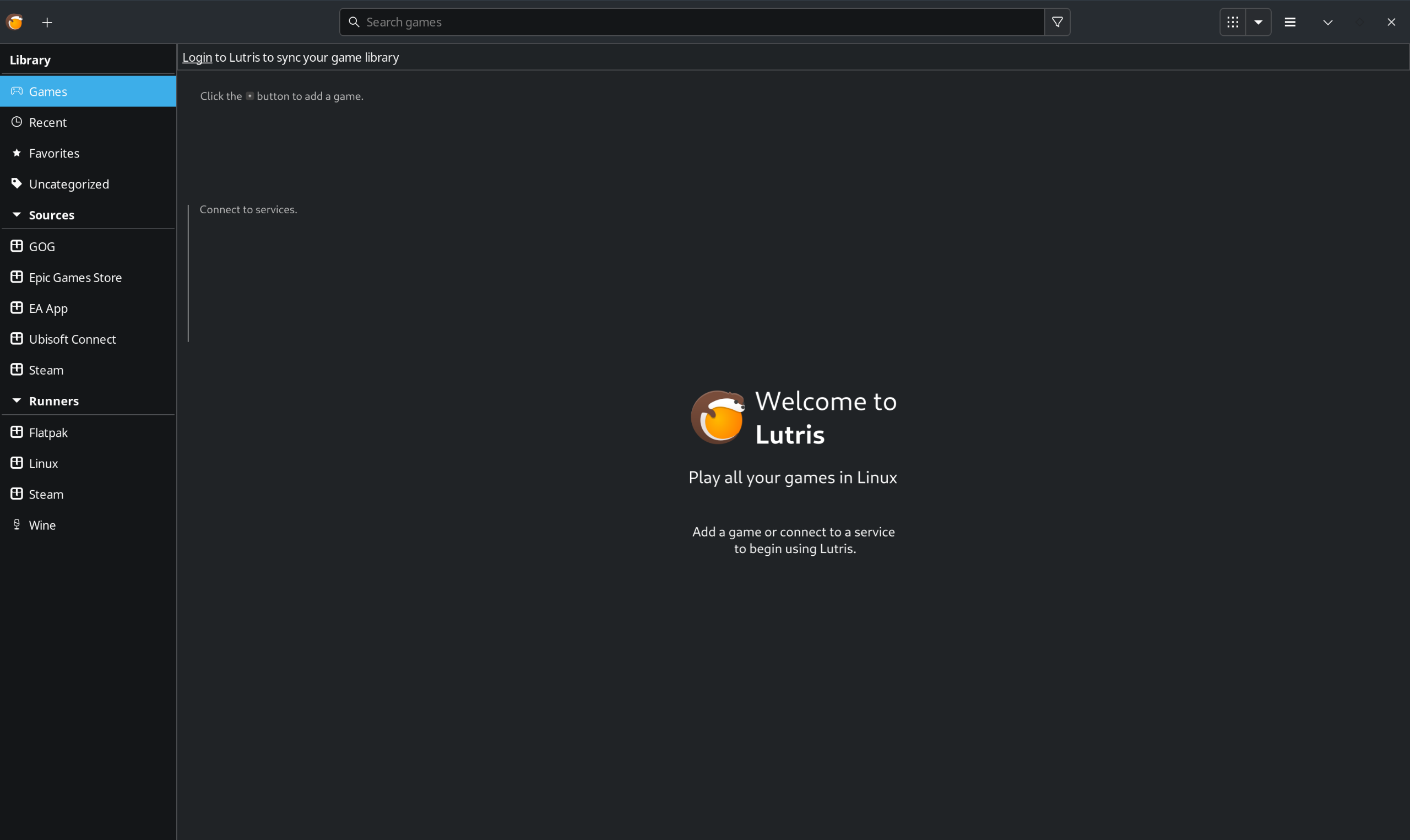Click 'Play all your games in Linux' text
Viewport: 1410px width, 840px height.
coord(793,477)
